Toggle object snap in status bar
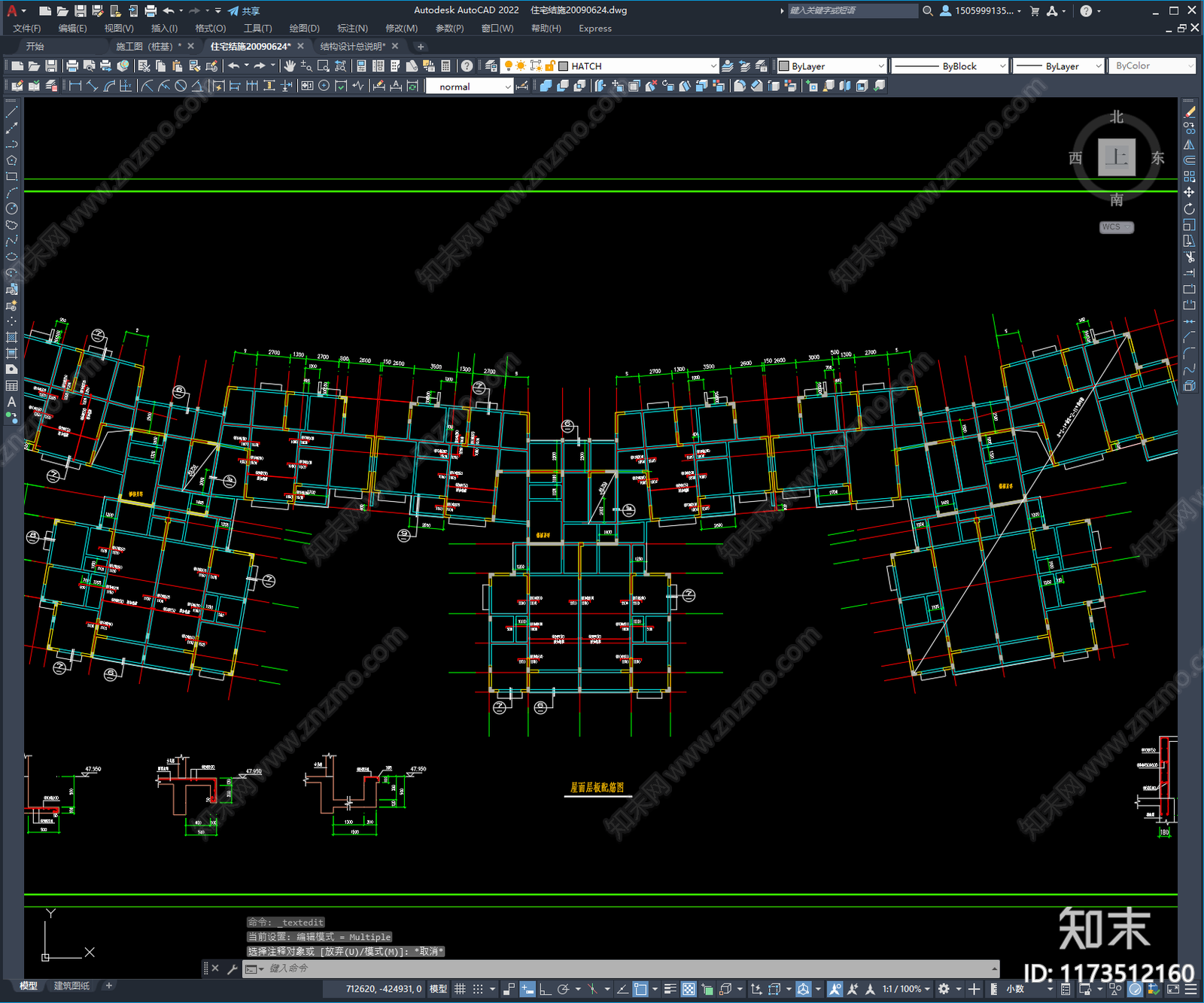The height and width of the screenshot is (1003, 1204). [x=640, y=989]
